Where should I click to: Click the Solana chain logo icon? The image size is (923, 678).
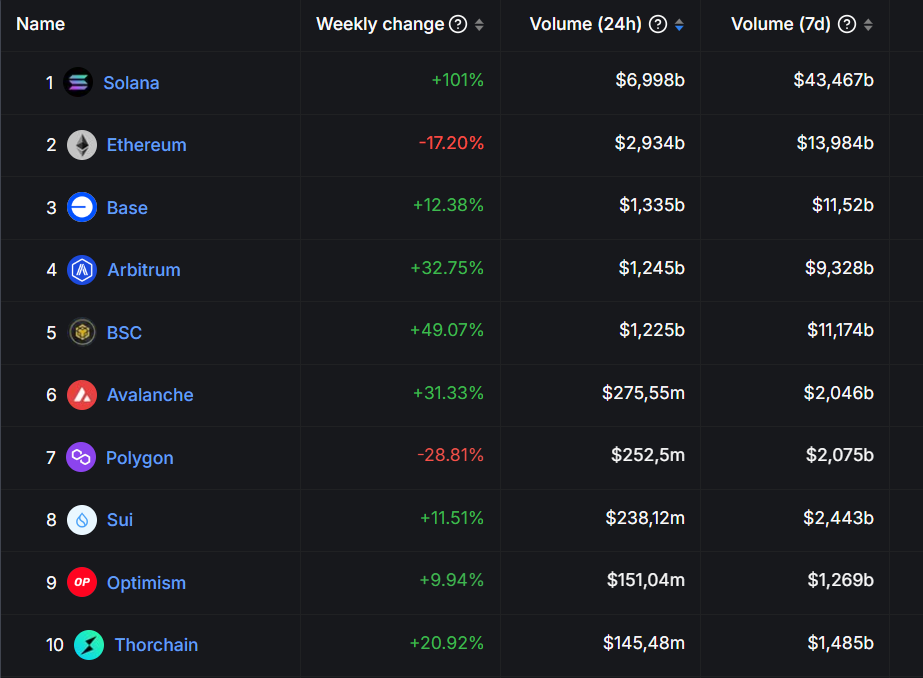pos(78,82)
